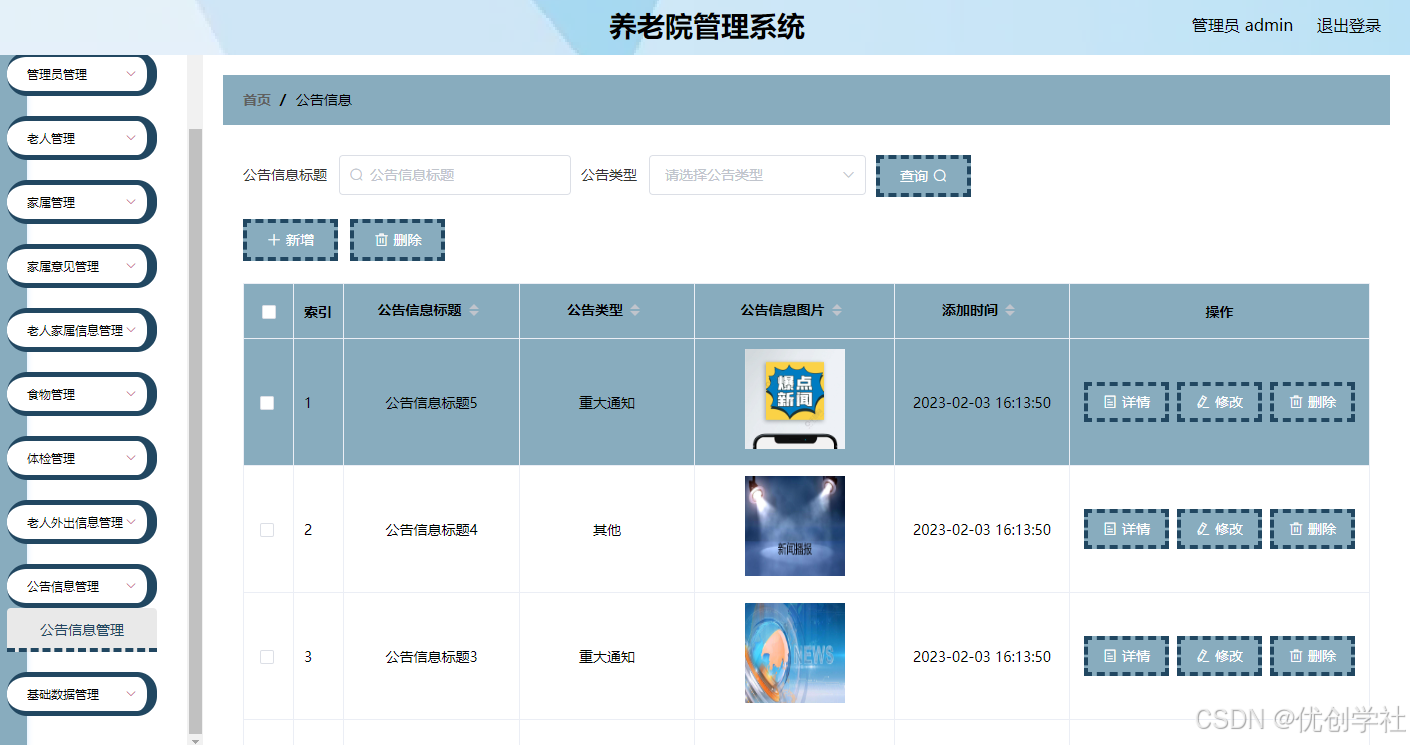
Task: Open the 爆点新闻 thumbnail image
Action: pos(795,399)
